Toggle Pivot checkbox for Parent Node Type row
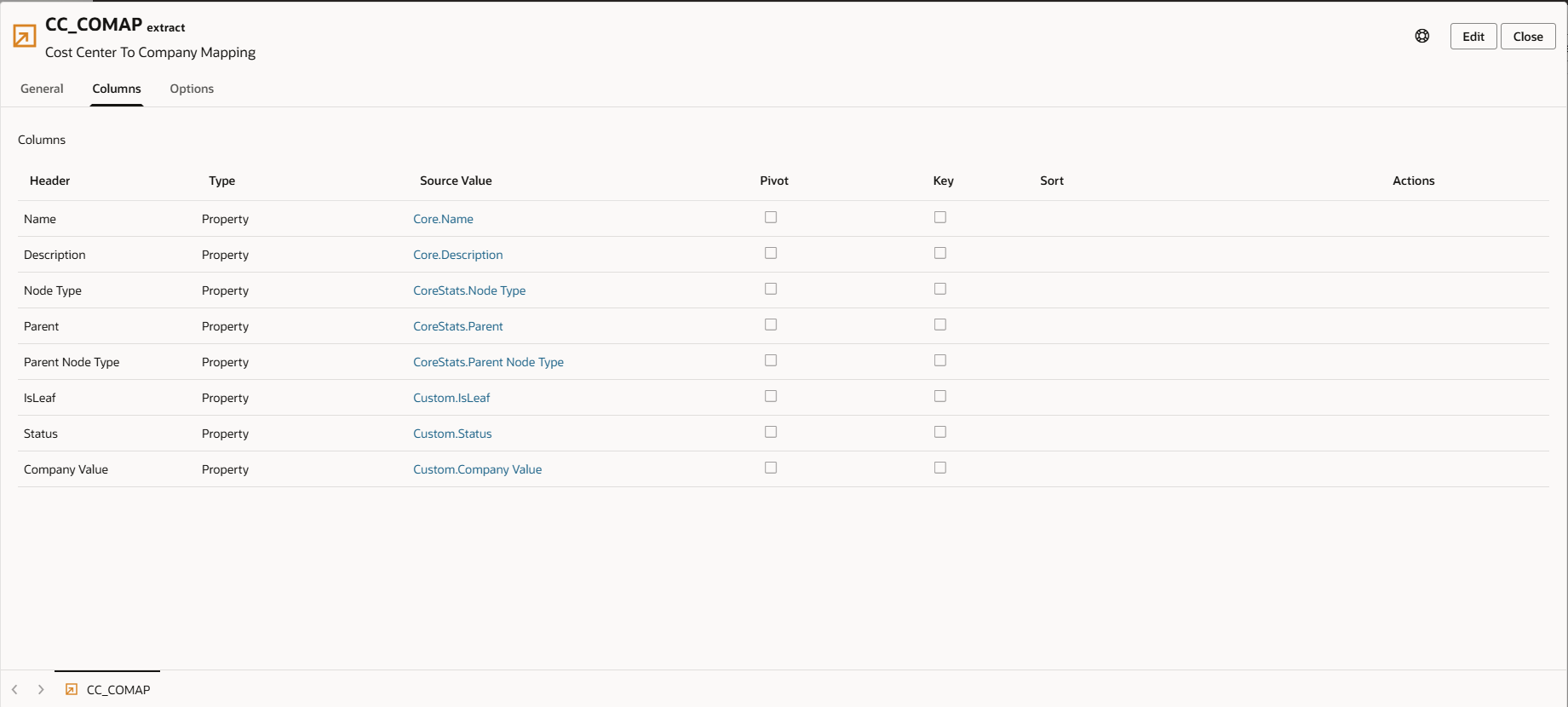The image size is (1568, 707). [x=771, y=360]
